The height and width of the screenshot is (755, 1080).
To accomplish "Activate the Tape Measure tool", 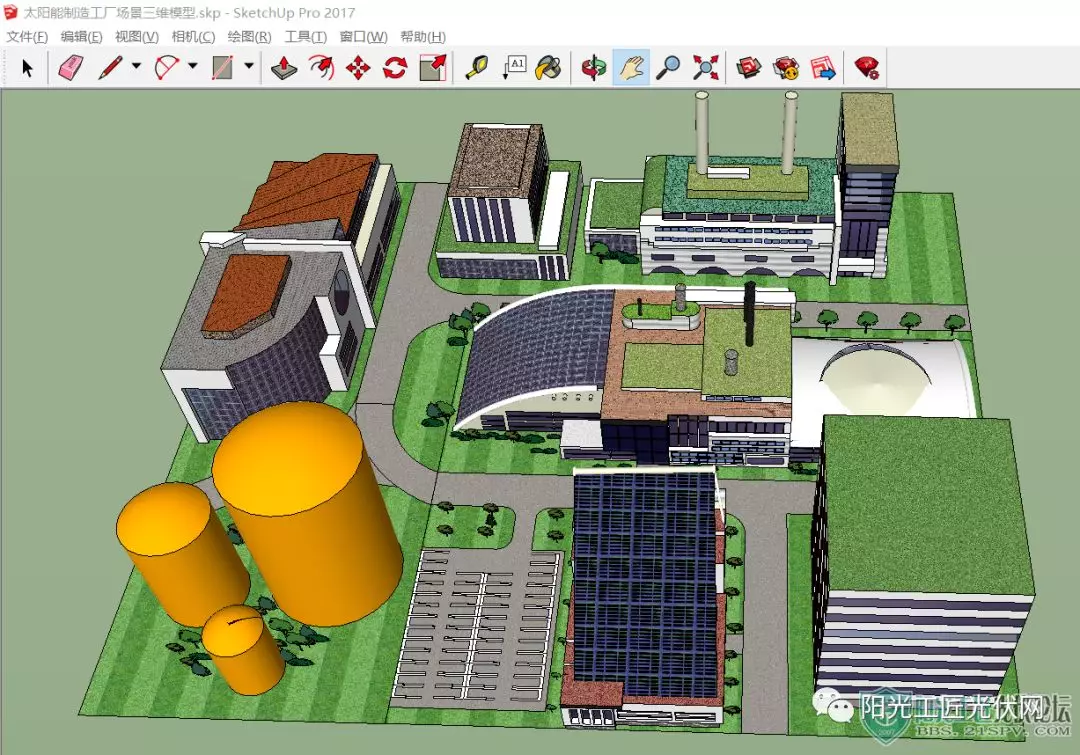I will [x=477, y=68].
